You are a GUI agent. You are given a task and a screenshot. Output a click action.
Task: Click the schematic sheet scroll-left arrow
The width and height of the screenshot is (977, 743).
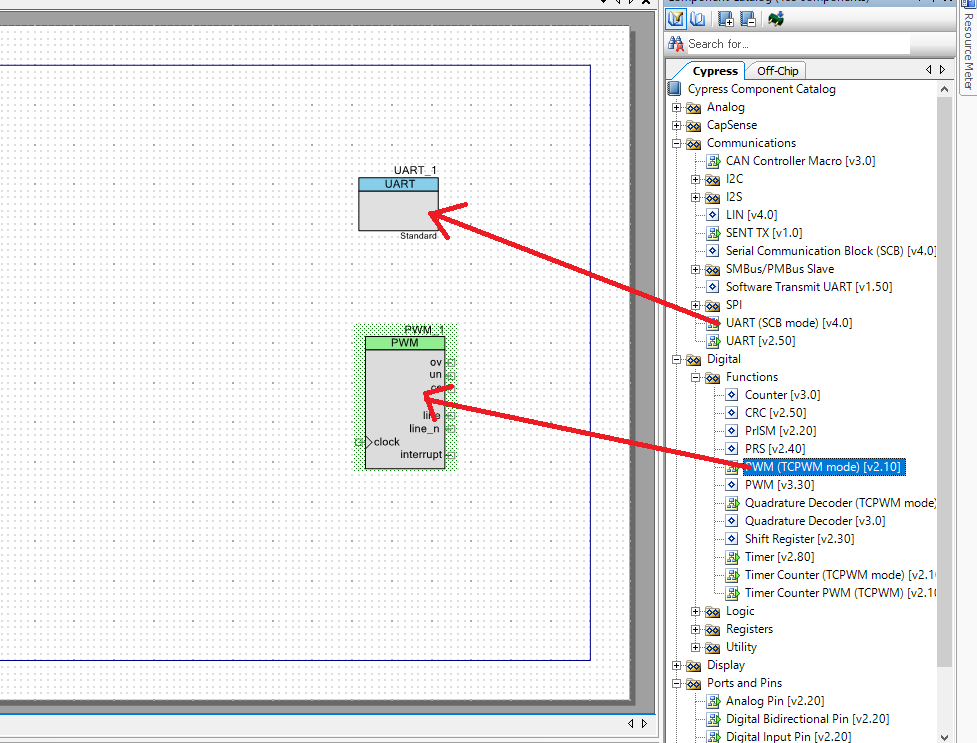coord(631,724)
